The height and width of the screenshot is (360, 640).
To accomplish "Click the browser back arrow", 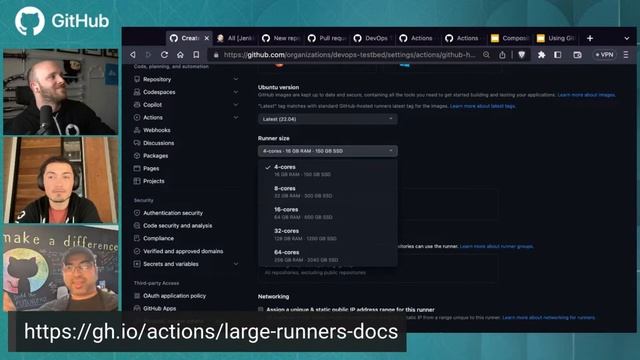I will click(x=133, y=55).
